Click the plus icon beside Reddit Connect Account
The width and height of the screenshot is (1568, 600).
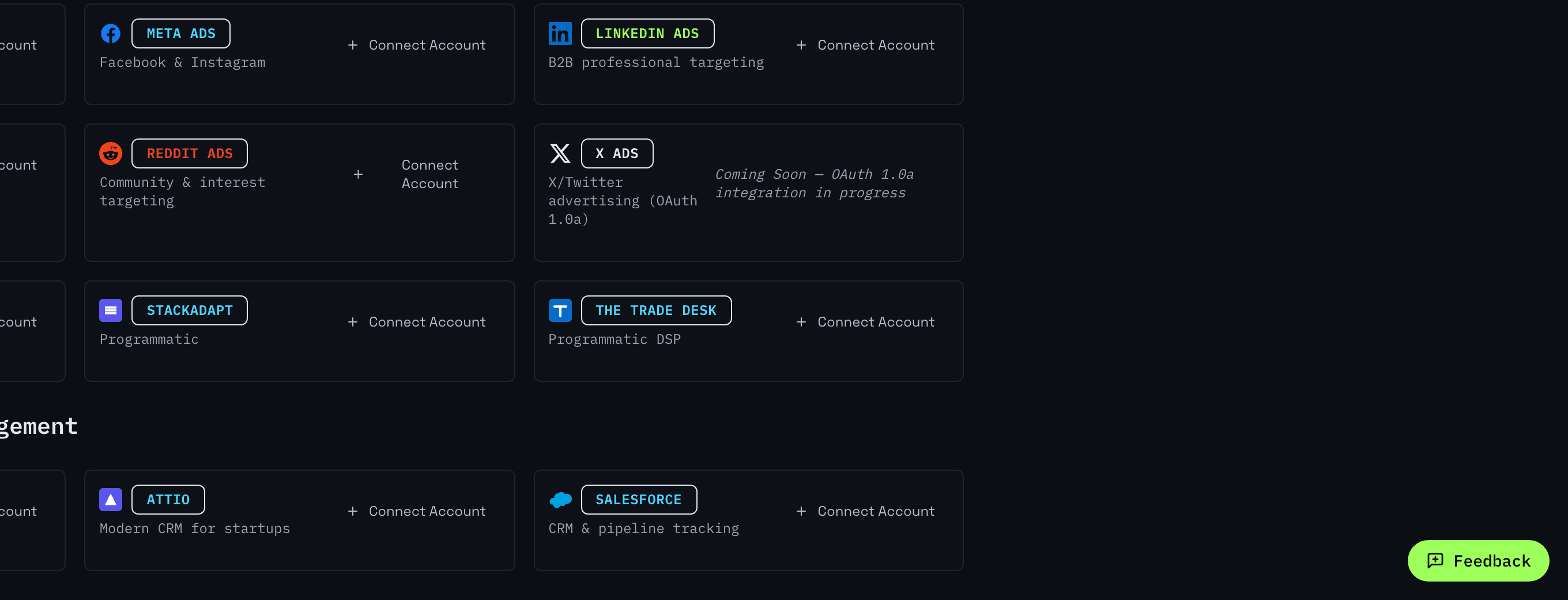358,174
